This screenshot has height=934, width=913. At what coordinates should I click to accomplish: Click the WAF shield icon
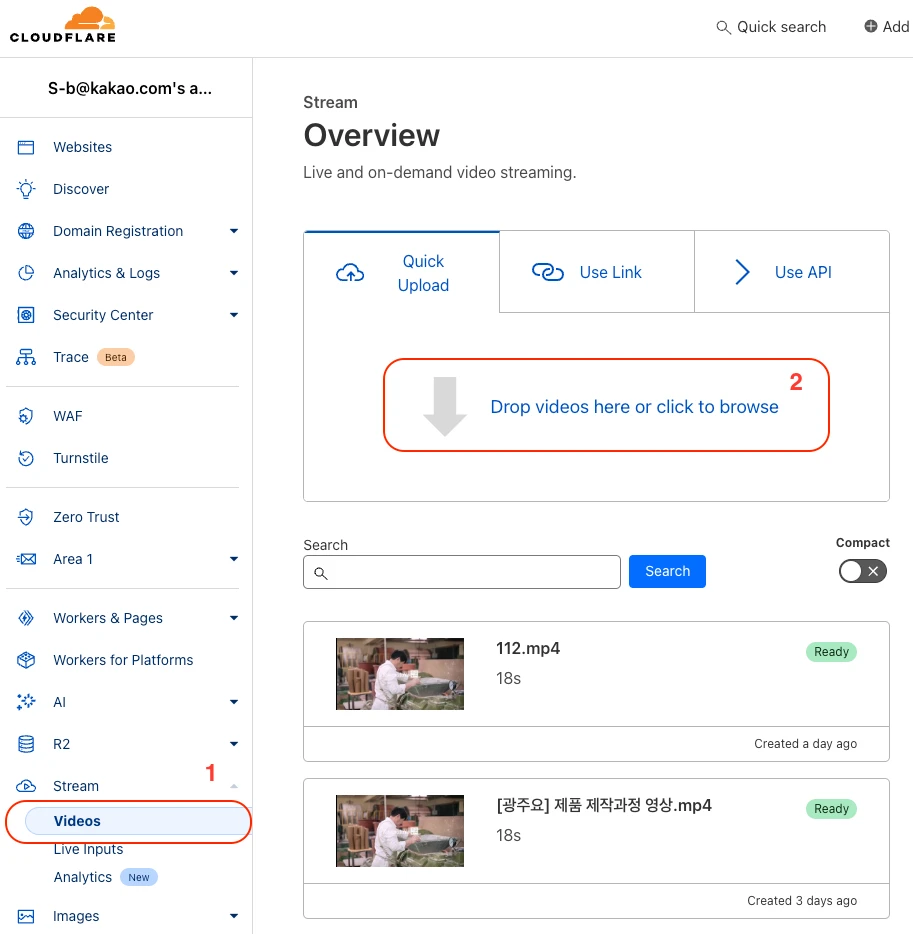26,416
